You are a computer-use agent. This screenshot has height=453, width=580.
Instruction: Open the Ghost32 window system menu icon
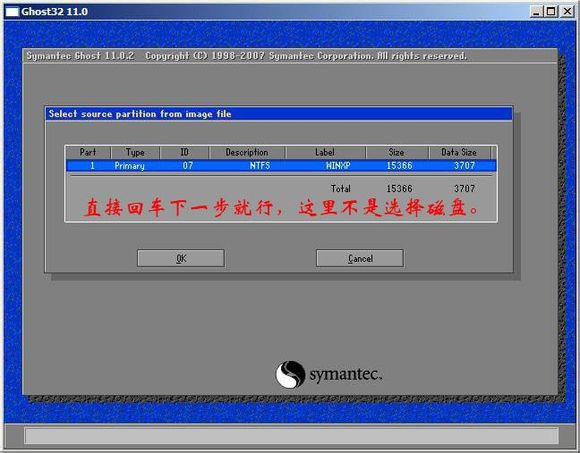[12, 11]
